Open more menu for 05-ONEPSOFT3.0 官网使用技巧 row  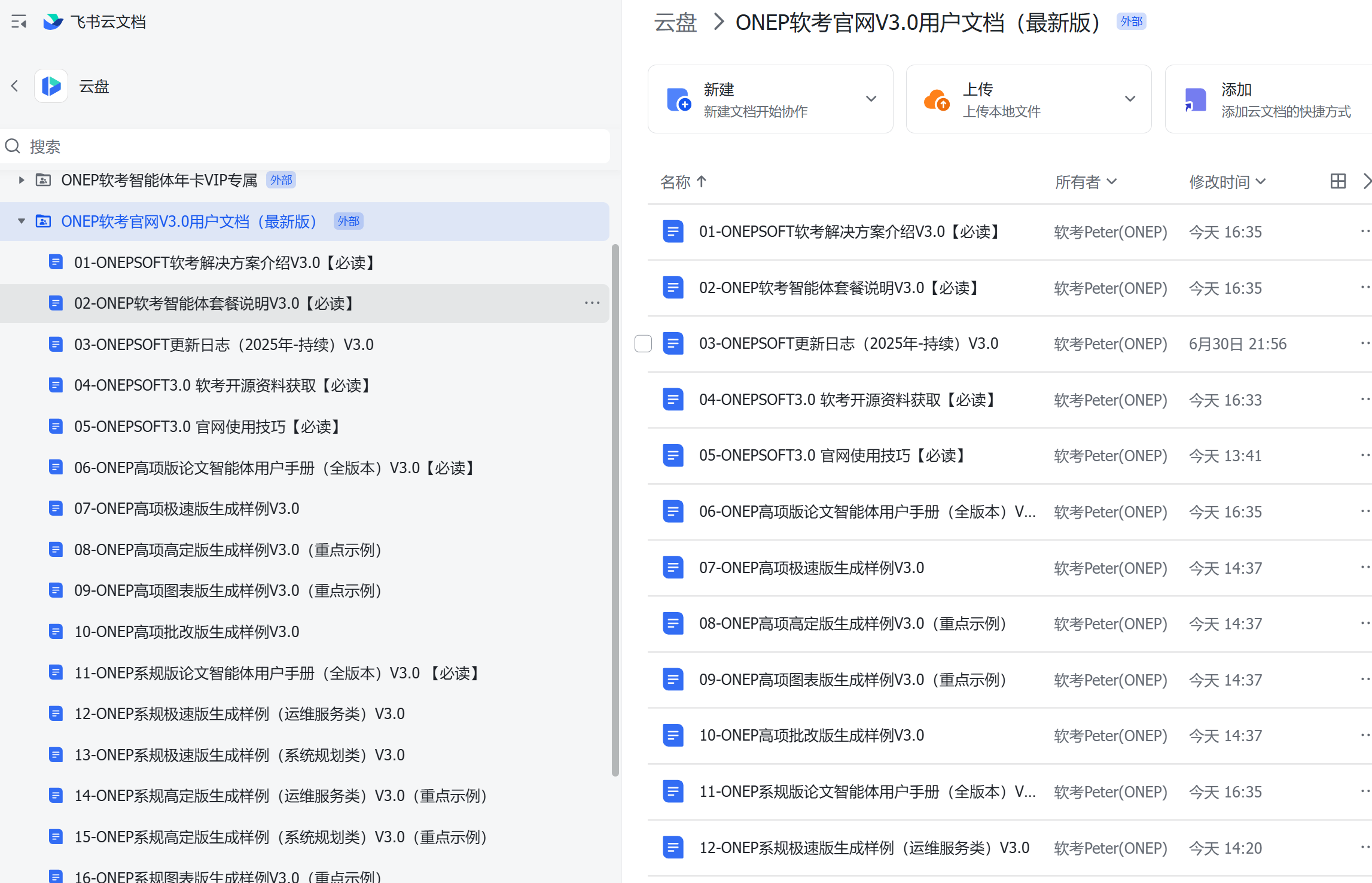[1365, 455]
